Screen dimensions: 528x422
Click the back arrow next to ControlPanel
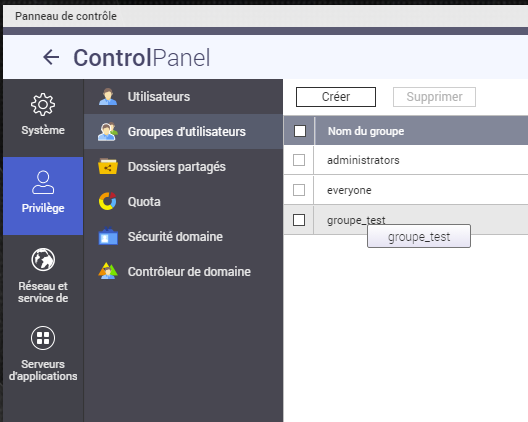(x=51, y=57)
